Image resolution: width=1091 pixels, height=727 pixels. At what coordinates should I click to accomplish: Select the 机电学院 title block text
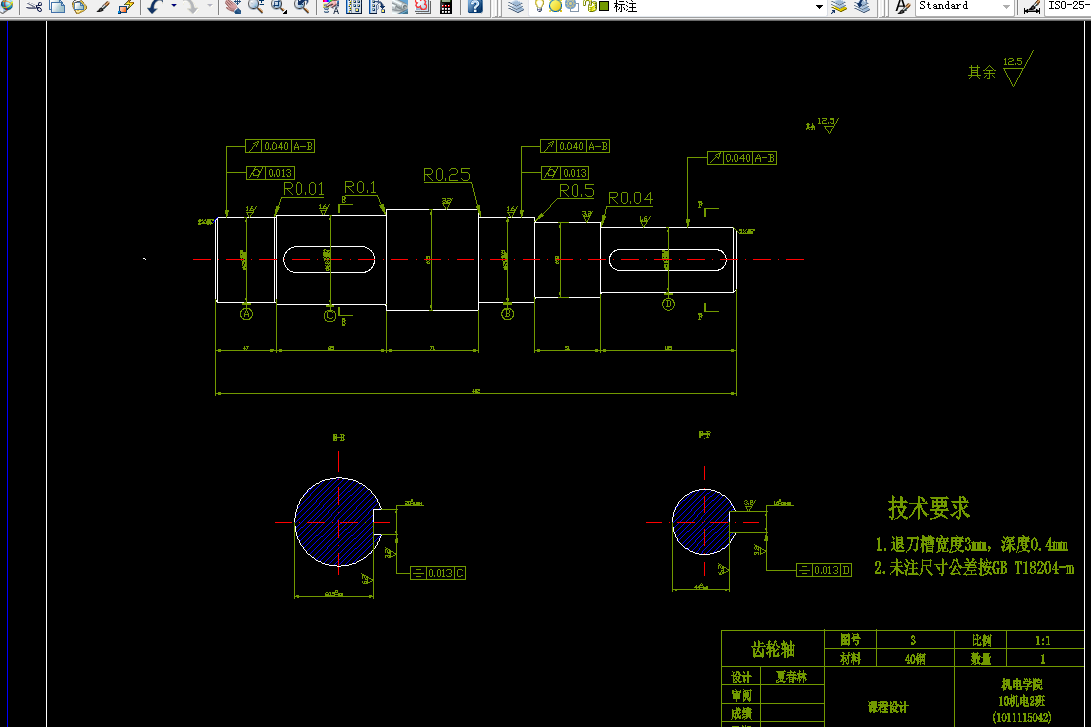click(x=1021, y=685)
